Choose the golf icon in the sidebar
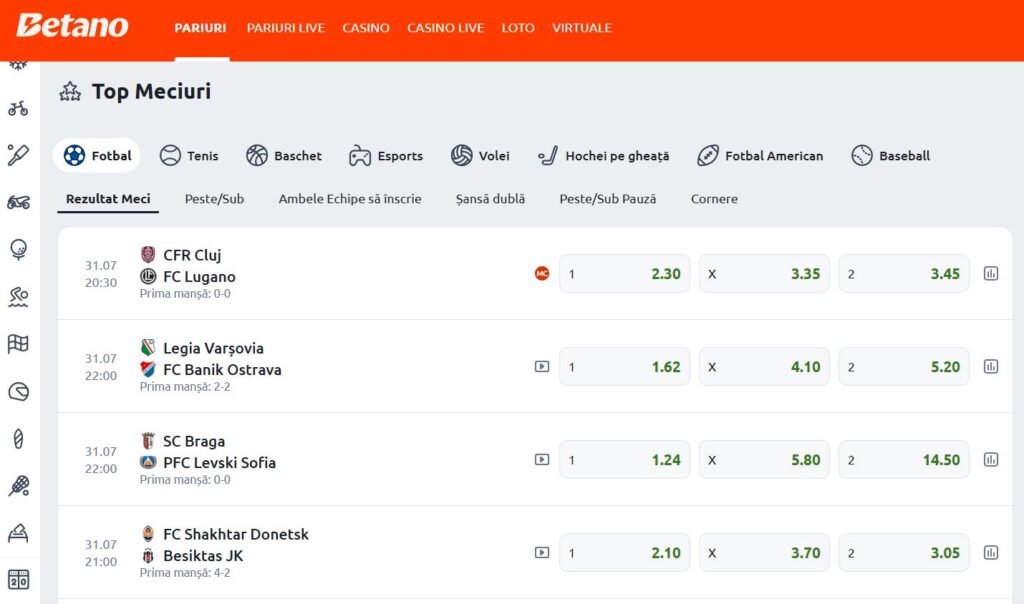This screenshot has height=604, width=1024. (18, 249)
